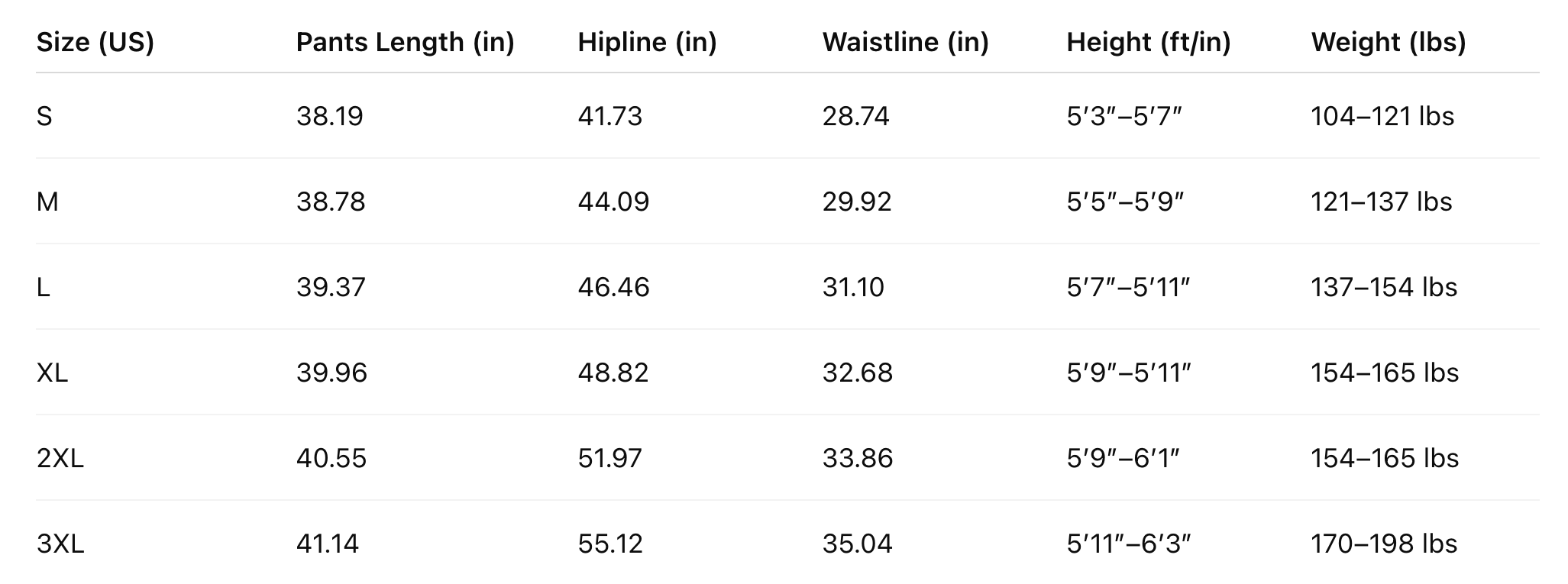The width and height of the screenshot is (1568, 584).
Task: Click the Waistline (in) column header
Action: pos(905,42)
